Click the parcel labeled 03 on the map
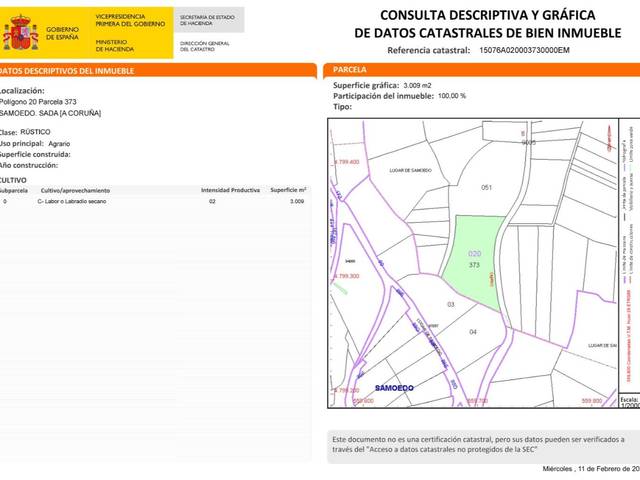This screenshot has width=640, height=480. [x=451, y=304]
